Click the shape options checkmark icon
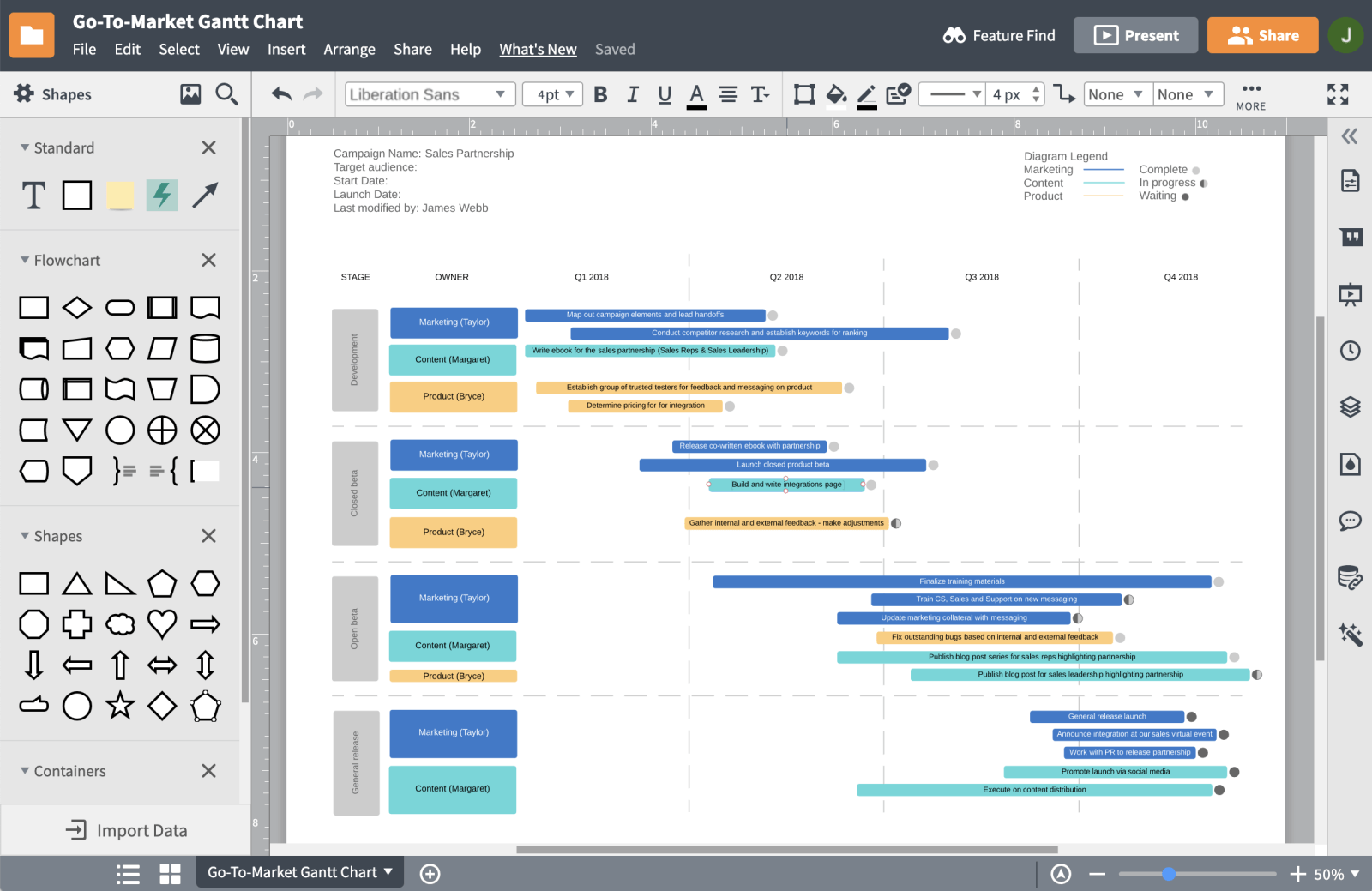This screenshot has width=1372, height=891. 898,93
